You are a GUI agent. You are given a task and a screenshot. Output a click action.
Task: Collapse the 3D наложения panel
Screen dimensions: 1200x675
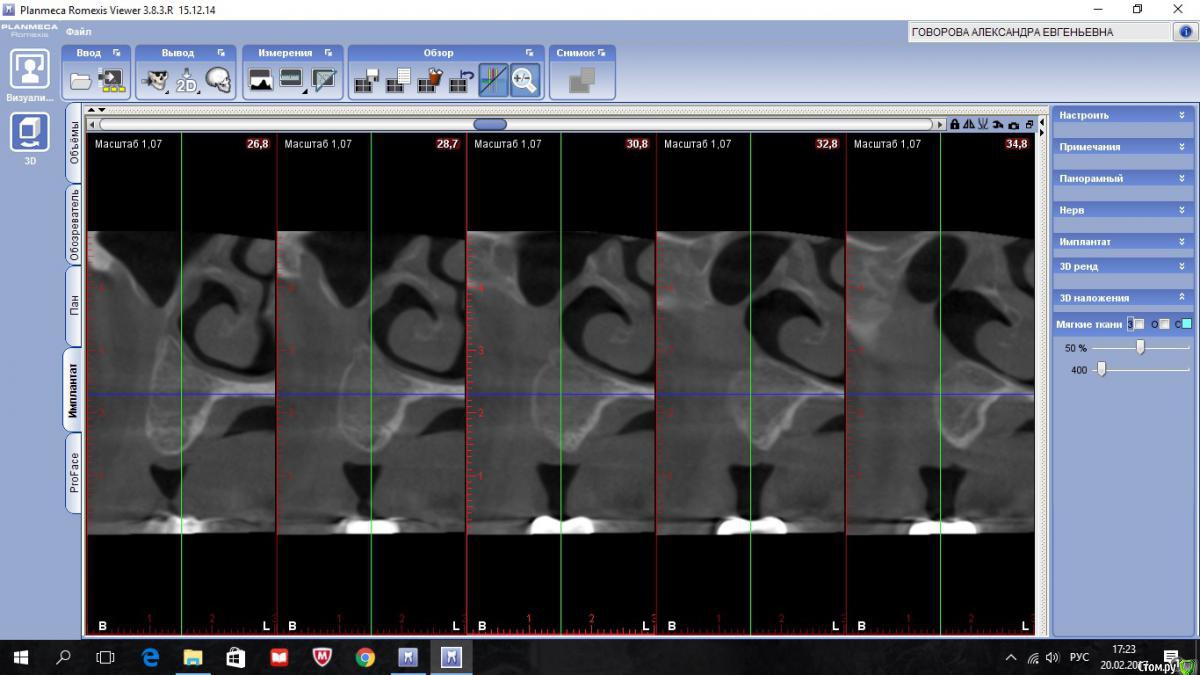point(1181,297)
